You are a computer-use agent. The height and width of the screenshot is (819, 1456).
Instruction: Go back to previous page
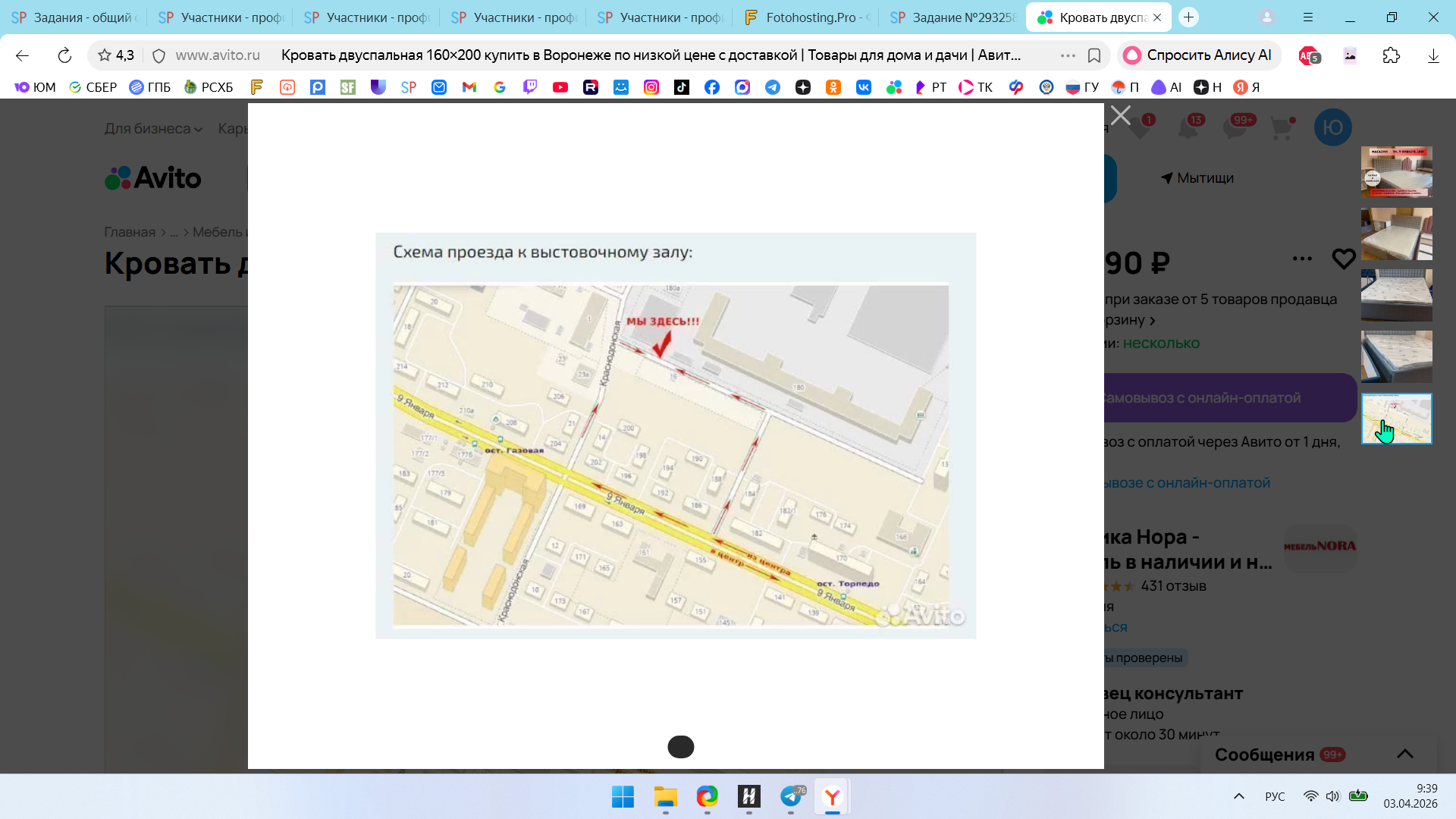(22, 55)
